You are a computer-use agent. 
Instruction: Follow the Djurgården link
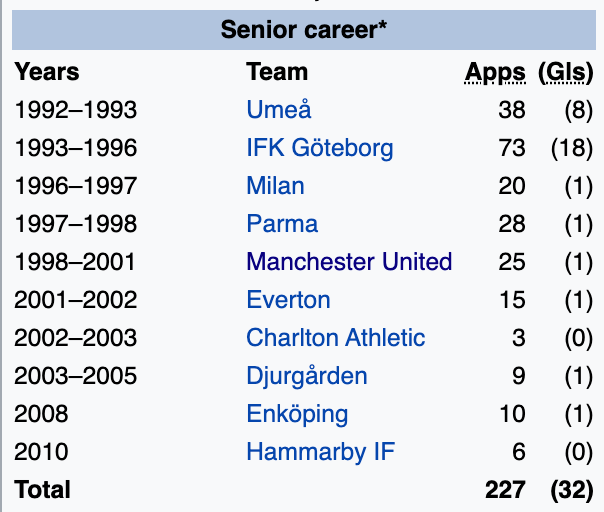tap(307, 376)
